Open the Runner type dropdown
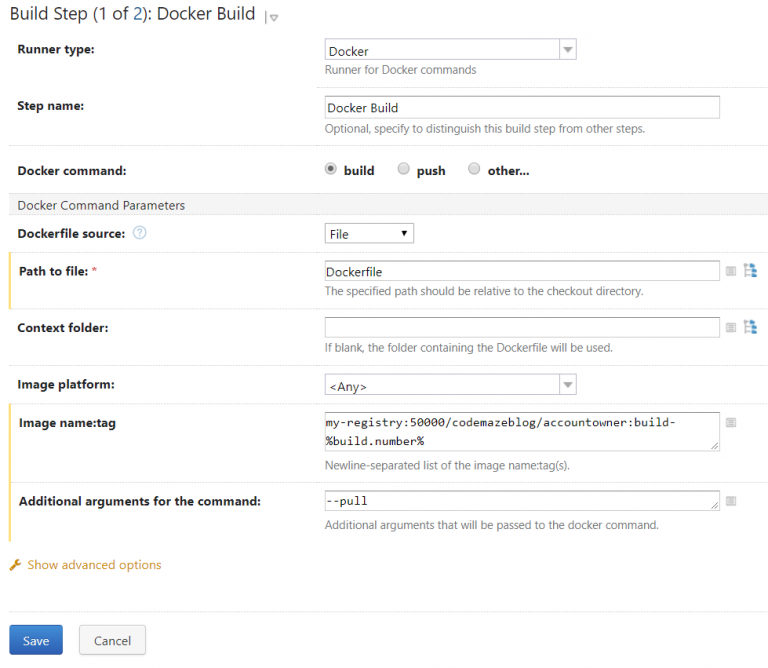This screenshot has width=768, height=668. [450, 51]
